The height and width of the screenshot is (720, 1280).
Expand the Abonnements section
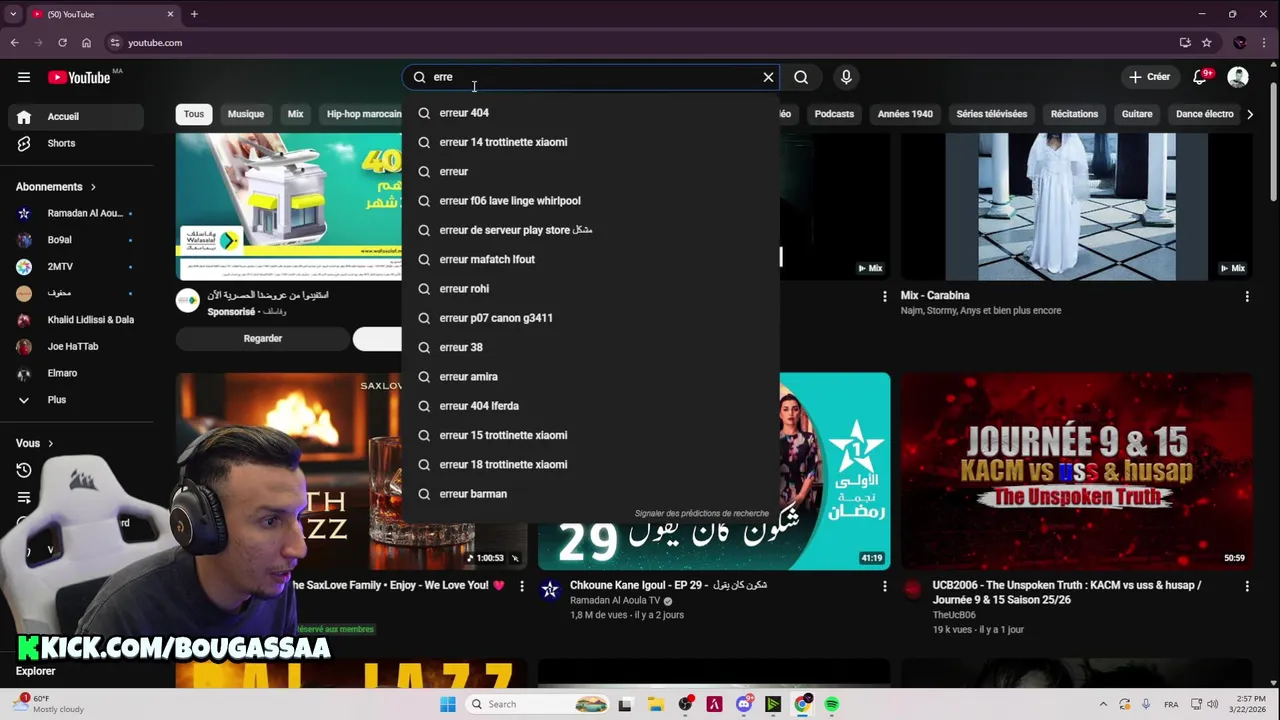pos(56,187)
